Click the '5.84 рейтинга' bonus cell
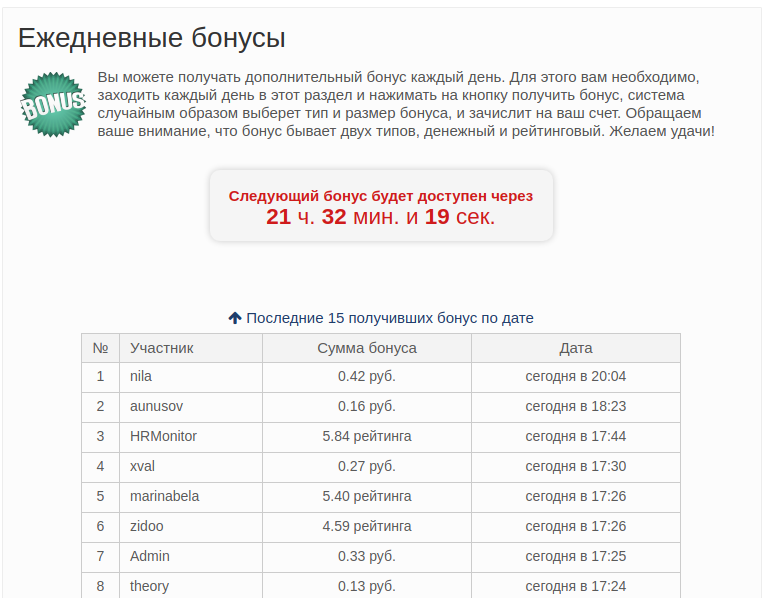Screen dimensions: 766x598 click(x=367, y=436)
